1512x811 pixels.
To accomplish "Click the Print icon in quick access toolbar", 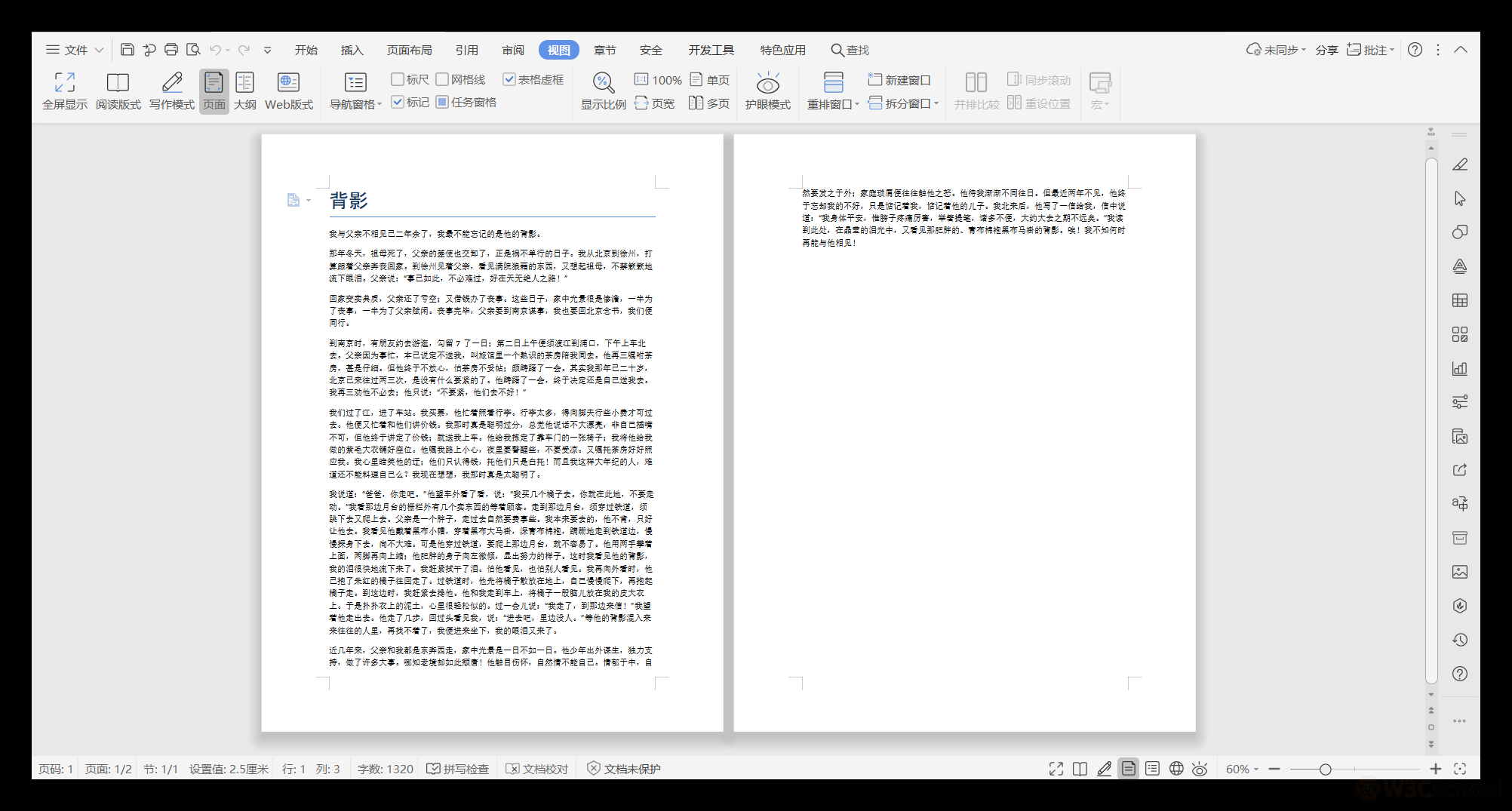I will 171,50.
